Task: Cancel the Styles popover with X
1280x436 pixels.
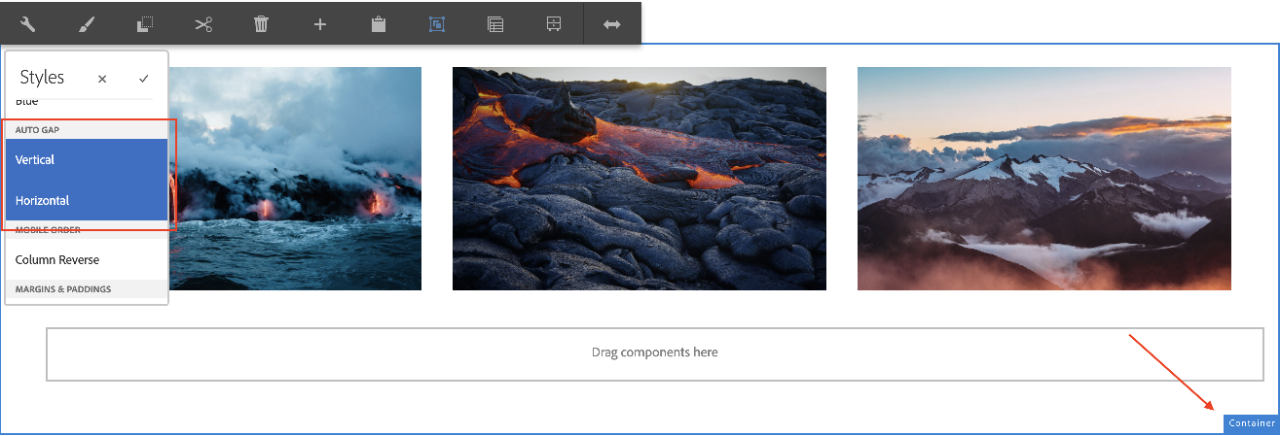Action: pos(102,79)
